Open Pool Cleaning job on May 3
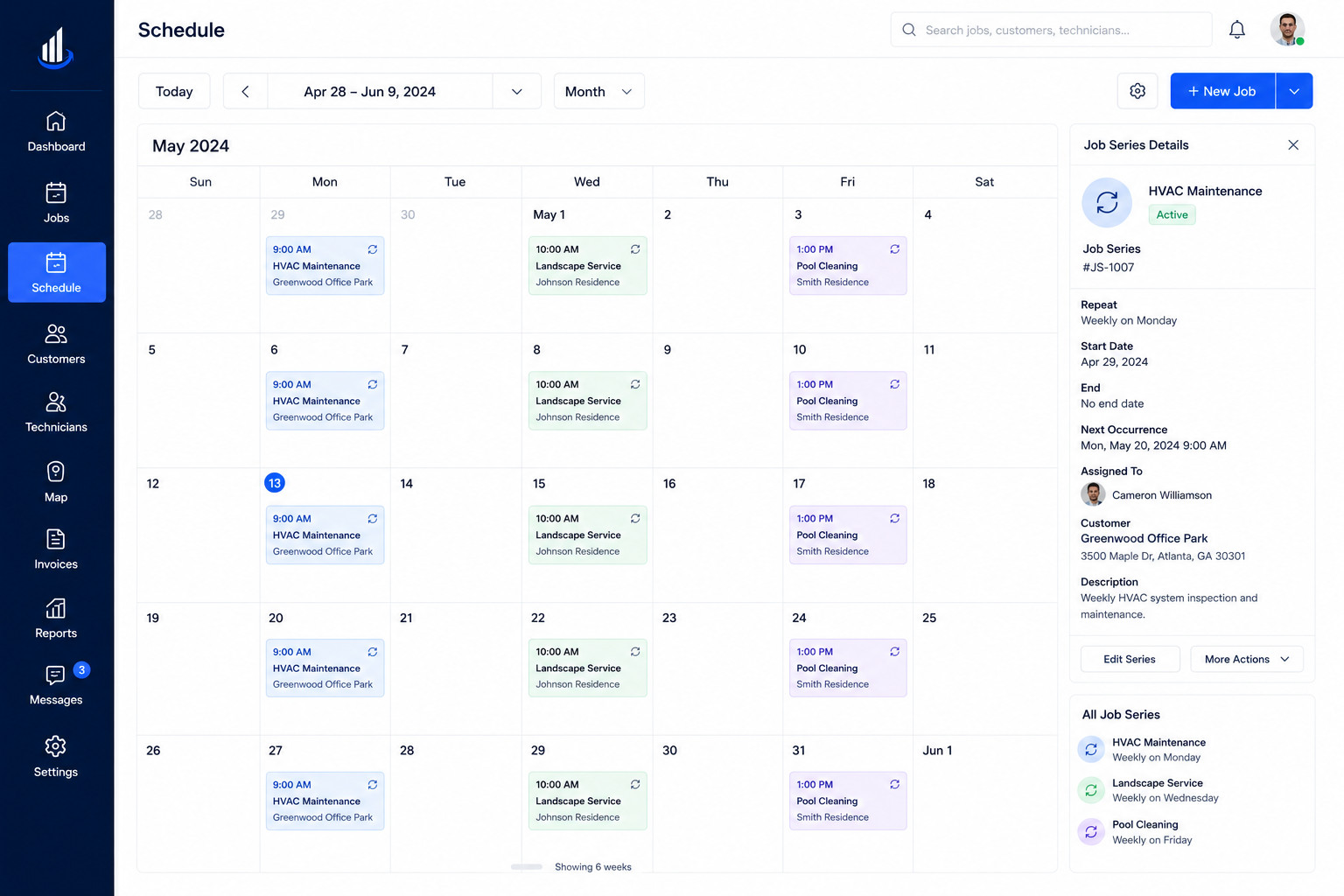Image resolution: width=1344 pixels, height=896 pixels. [848, 265]
